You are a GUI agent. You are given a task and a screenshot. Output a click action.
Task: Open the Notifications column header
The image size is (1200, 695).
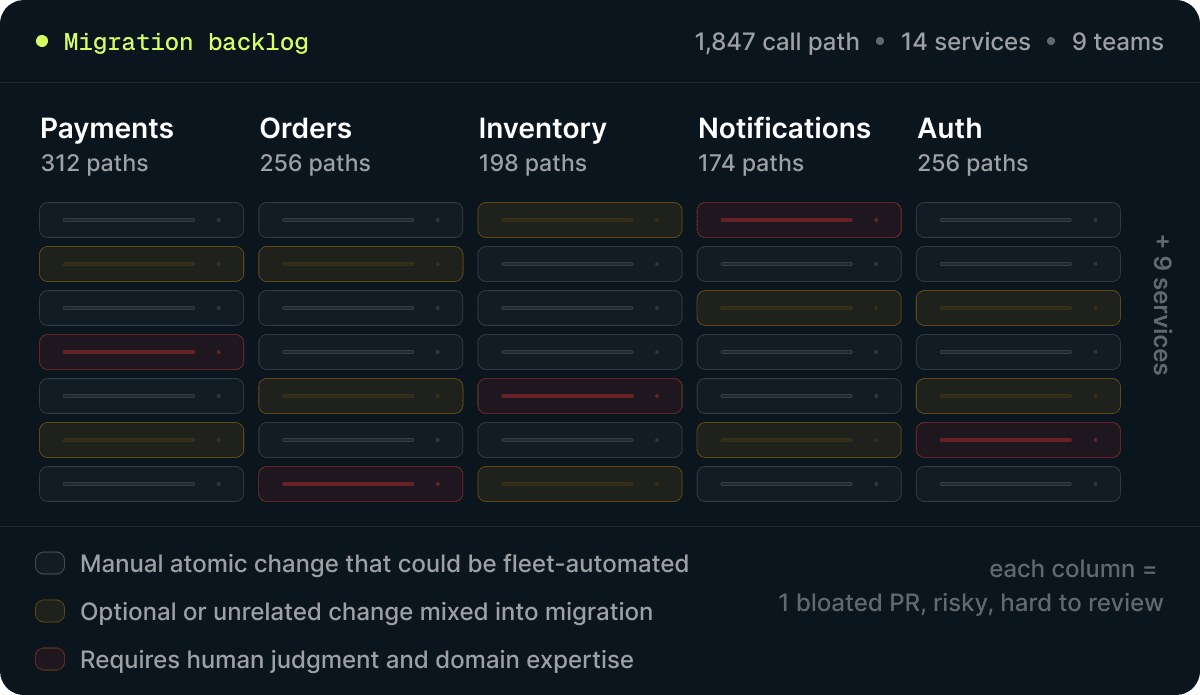click(784, 129)
